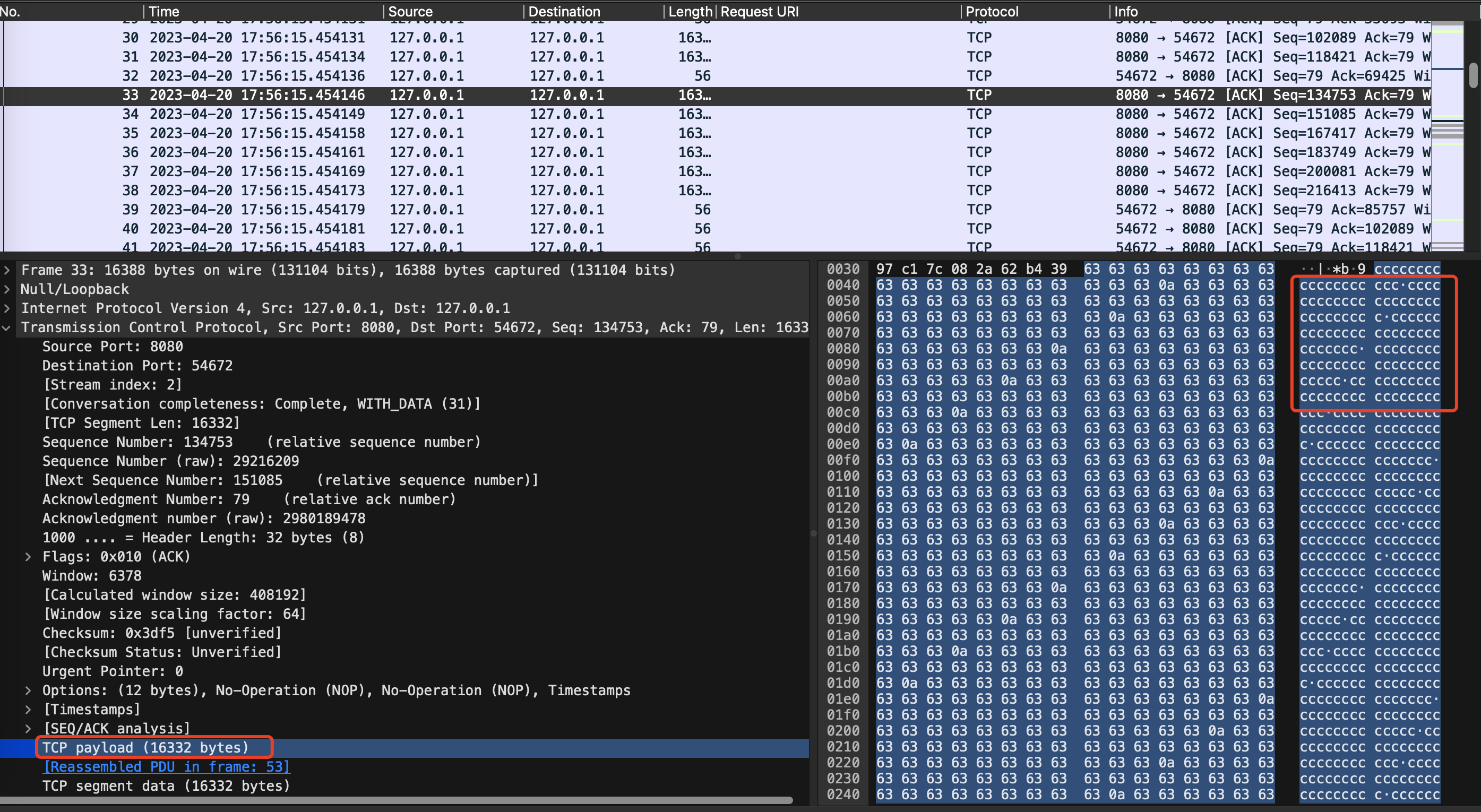The width and height of the screenshot is (1481, 812).
Task: Select packet number 30 in the list
Action: click(x=716, y=37)
